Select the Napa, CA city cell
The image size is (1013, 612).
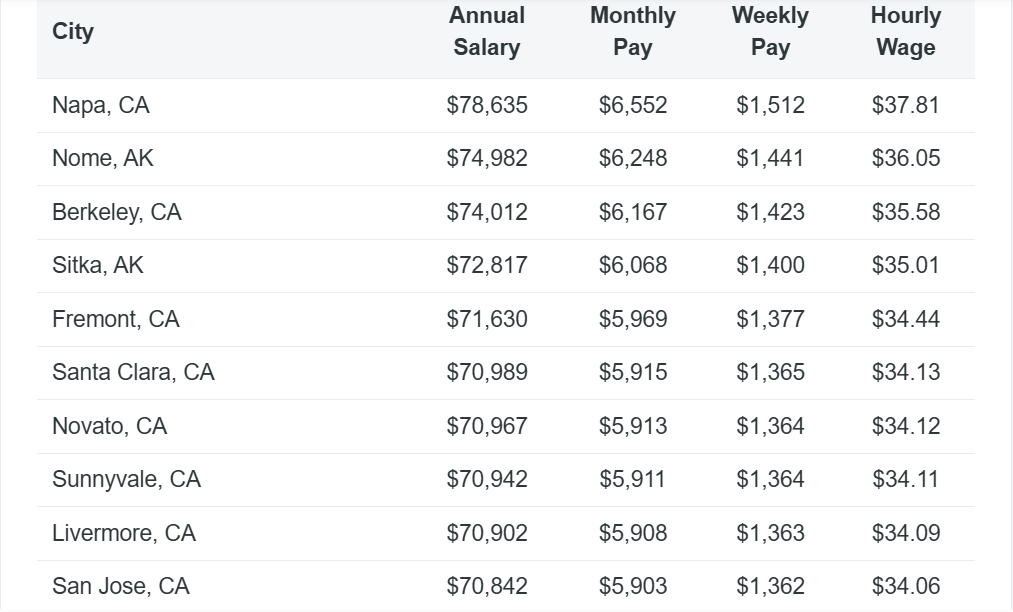coord(101,105)
